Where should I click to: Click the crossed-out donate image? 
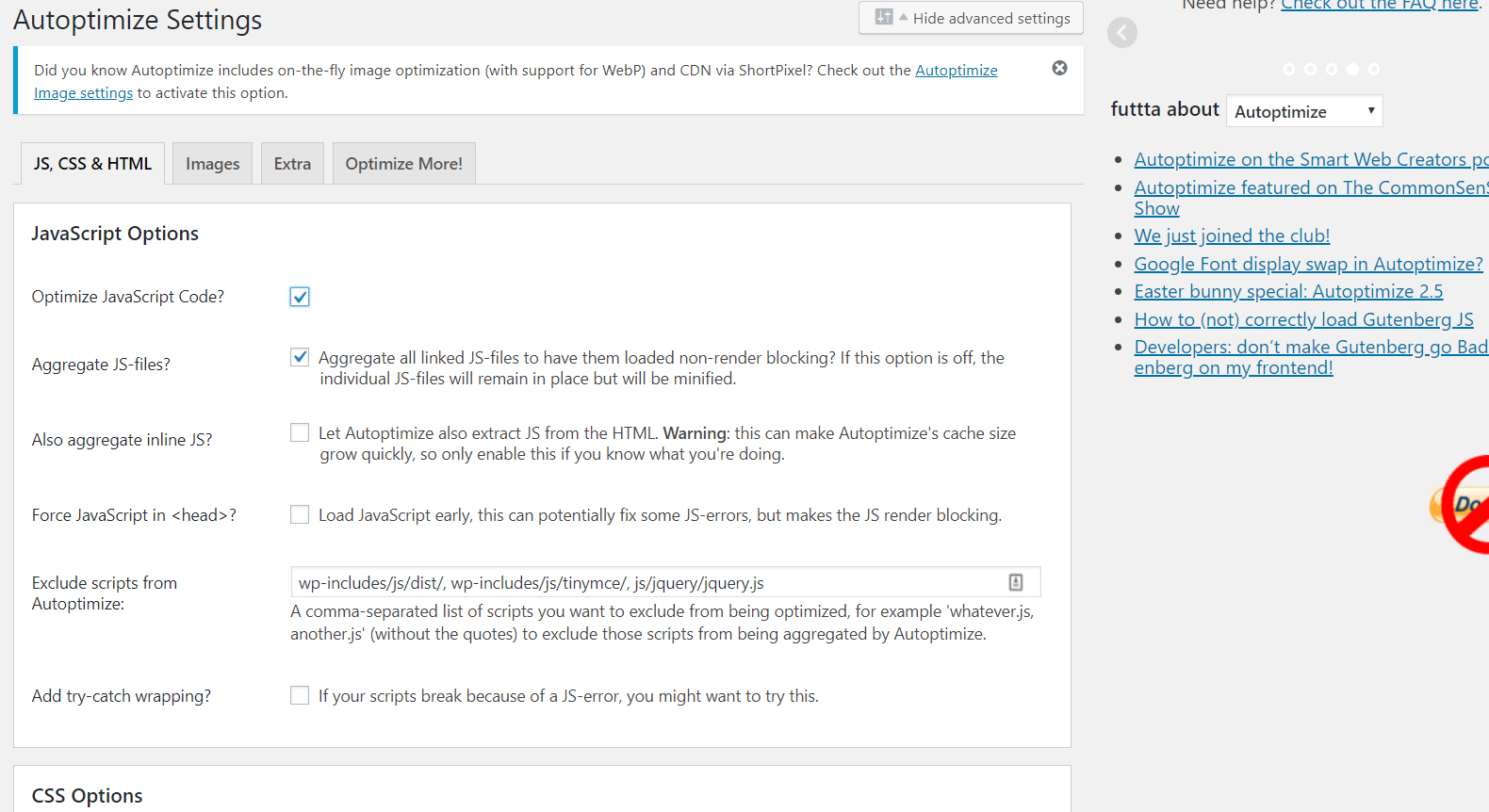(x=1462, y=505)
